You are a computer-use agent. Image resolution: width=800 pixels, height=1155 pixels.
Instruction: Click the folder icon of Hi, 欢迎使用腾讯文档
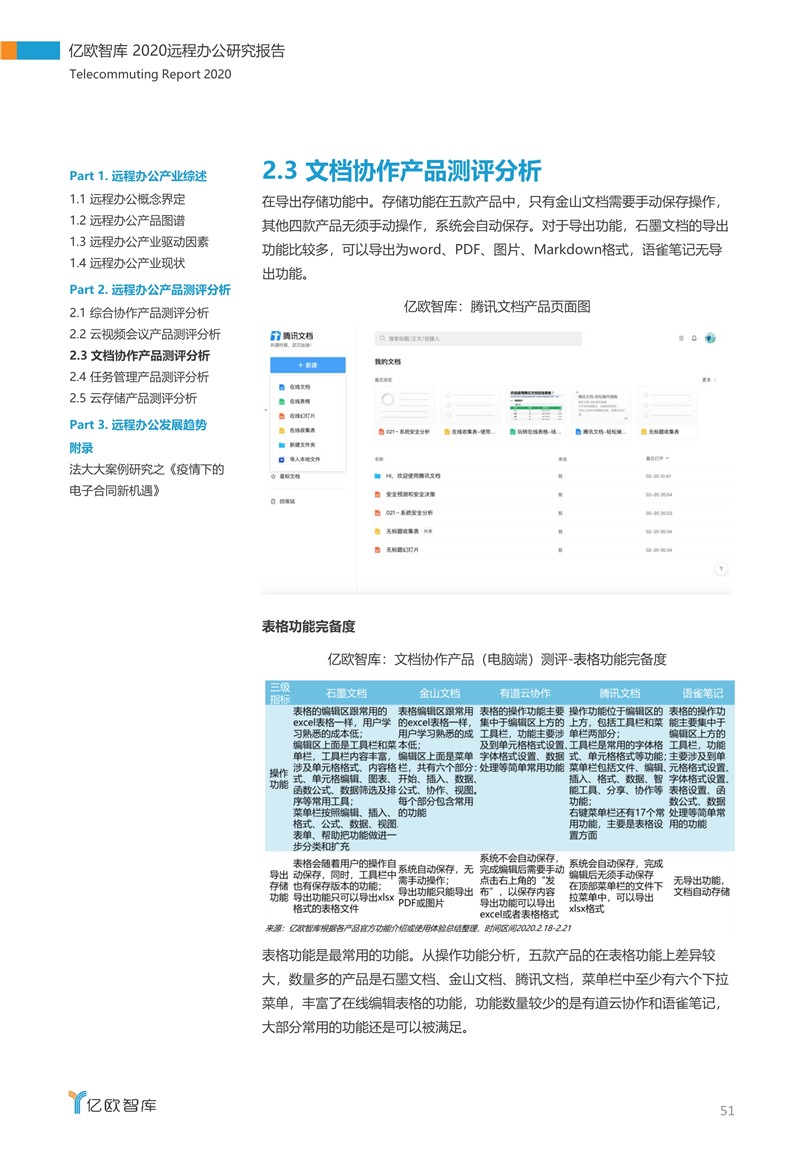(379, 476)
